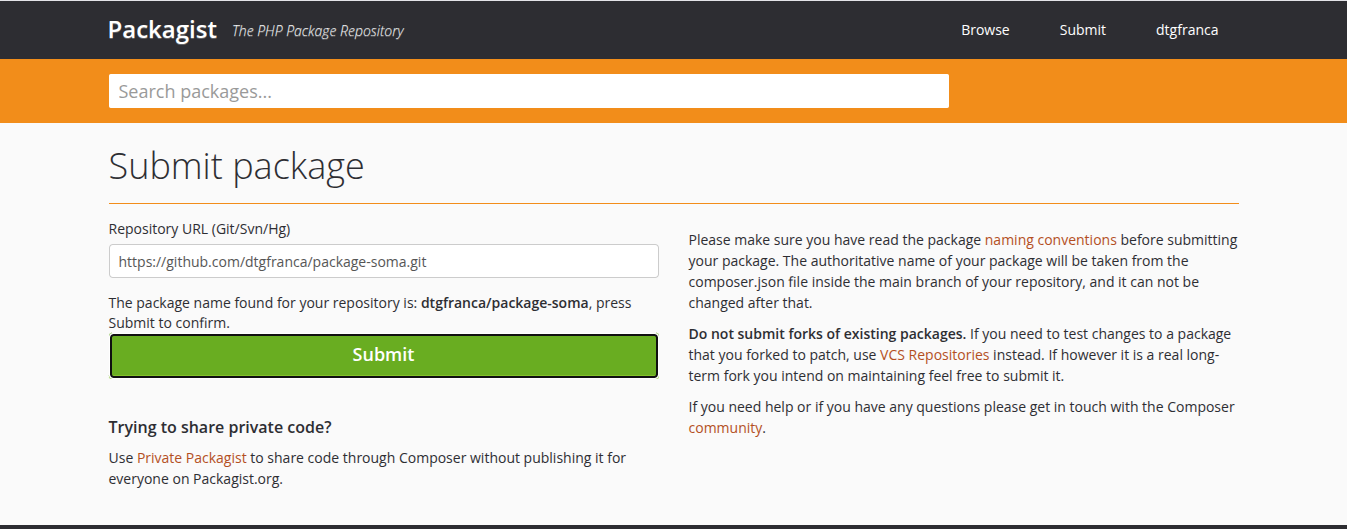Go to Submit in the top navigation
This screenshot has height=529, width=1347.
[x=1082, y=30]
